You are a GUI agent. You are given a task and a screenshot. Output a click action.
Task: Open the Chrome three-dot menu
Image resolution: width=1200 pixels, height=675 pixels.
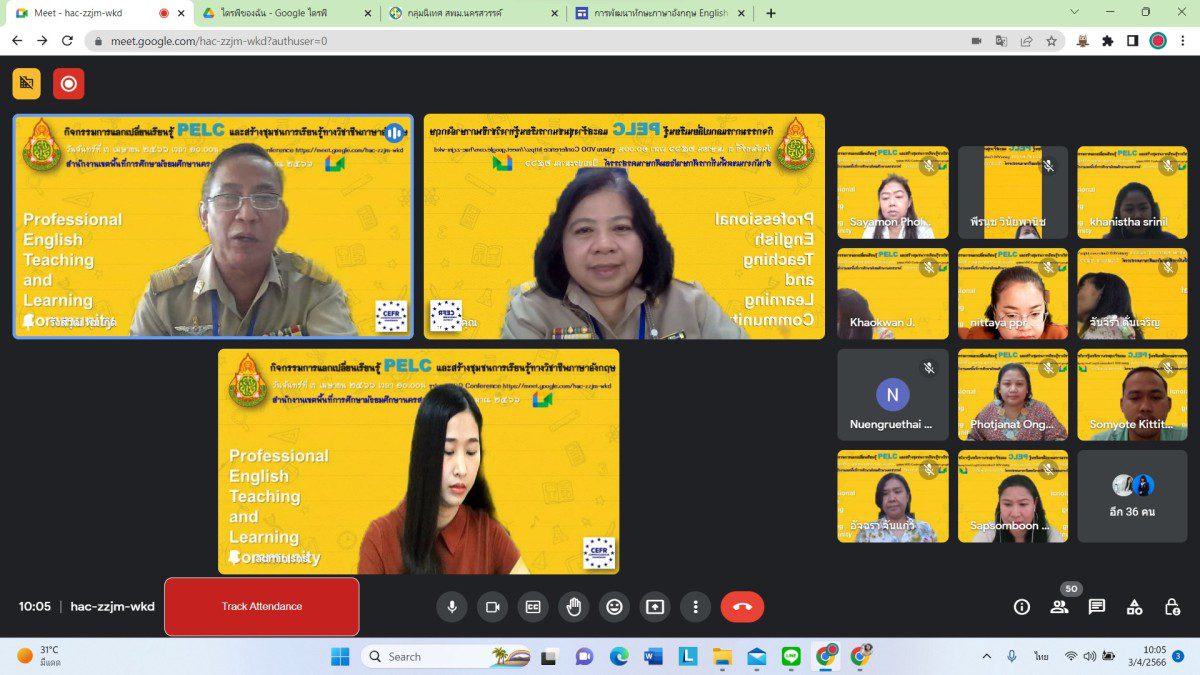1183,41
